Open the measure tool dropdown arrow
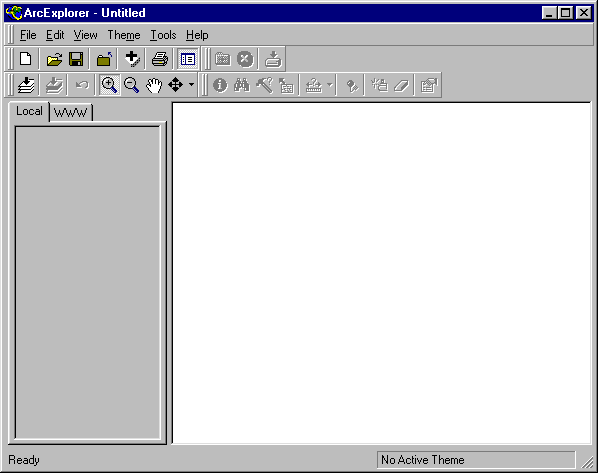 click(x=330, y=85)
